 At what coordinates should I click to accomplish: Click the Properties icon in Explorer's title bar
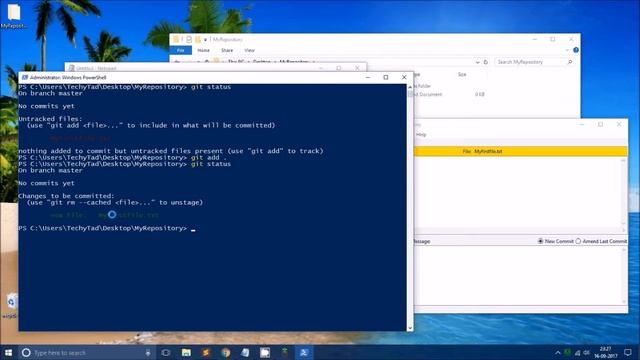tap(189, 39)
